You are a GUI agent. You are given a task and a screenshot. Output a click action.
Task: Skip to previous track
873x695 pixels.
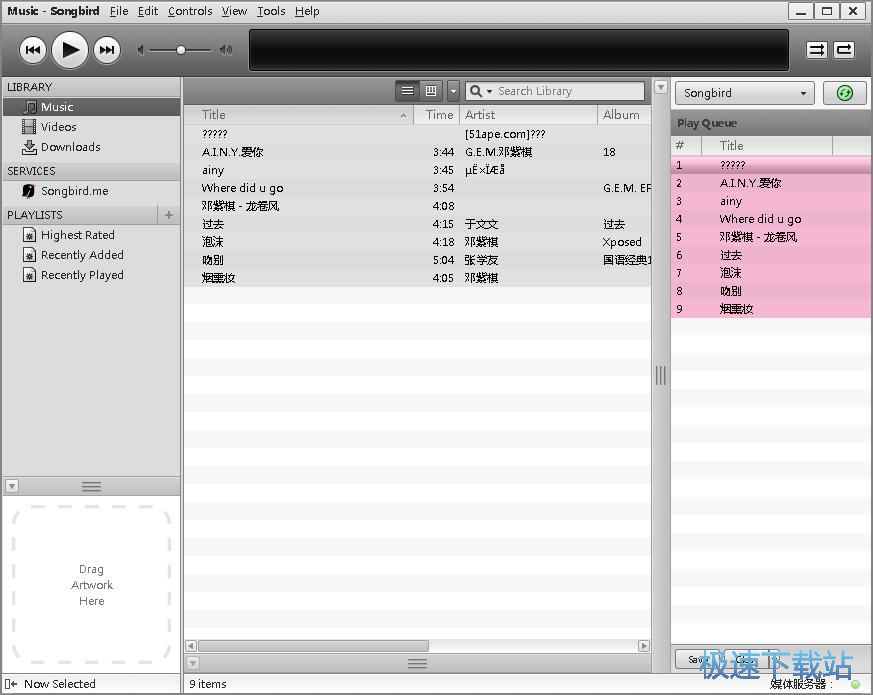click(x=33, y=50)
